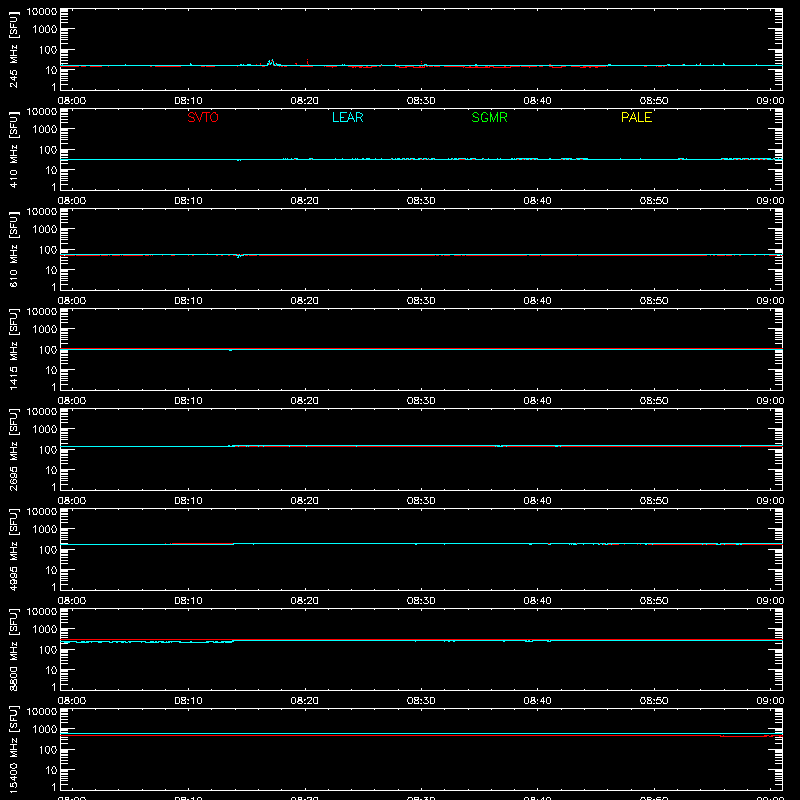The width and height of the screenshot is (800, 800).
Task: Click 08:50 label under the 410 MHz plot
Action: 654,201
